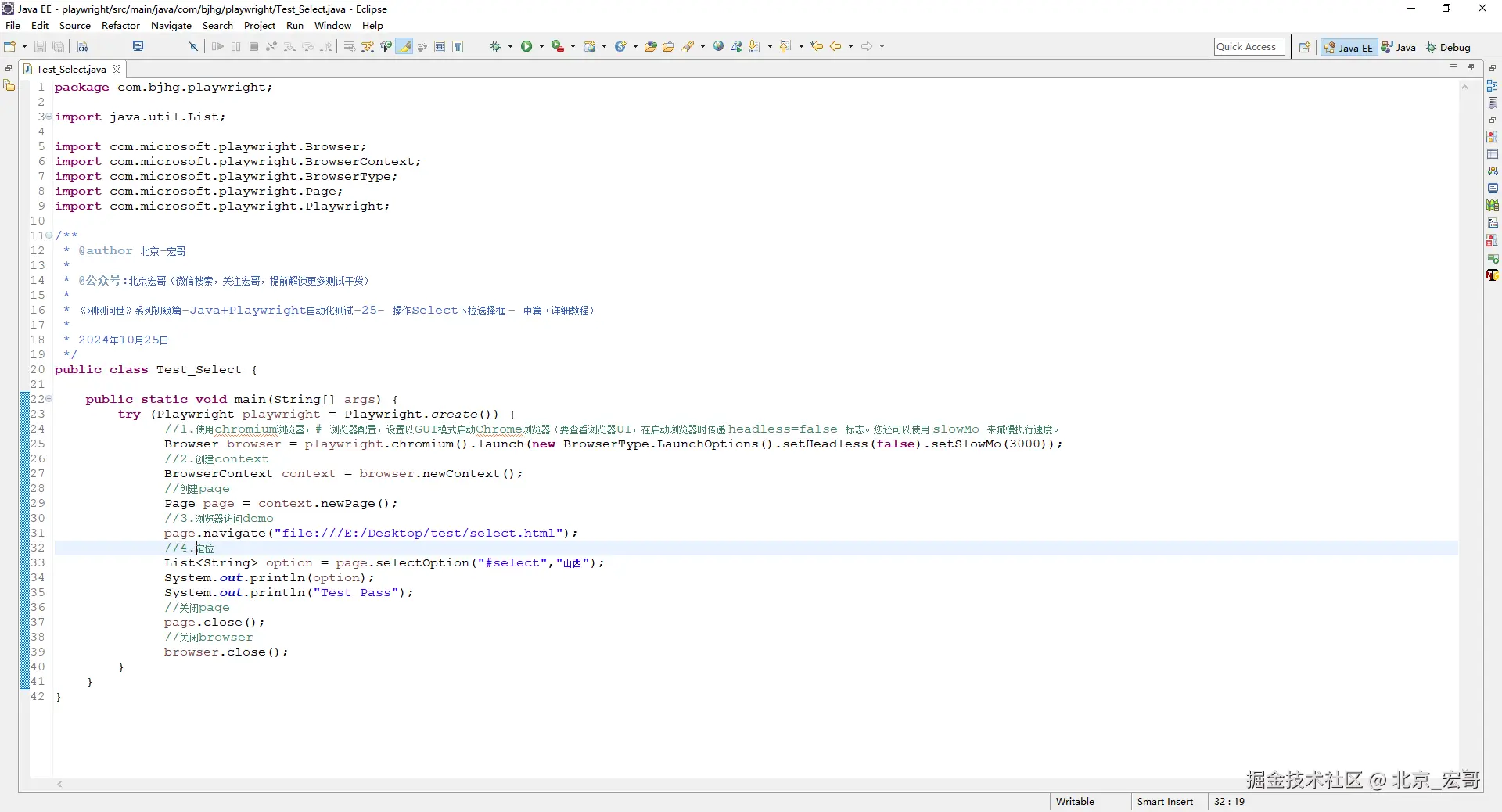Open the Navigate menu
The width and height of the screenshot is (1502, 812).
pos(171,26)
